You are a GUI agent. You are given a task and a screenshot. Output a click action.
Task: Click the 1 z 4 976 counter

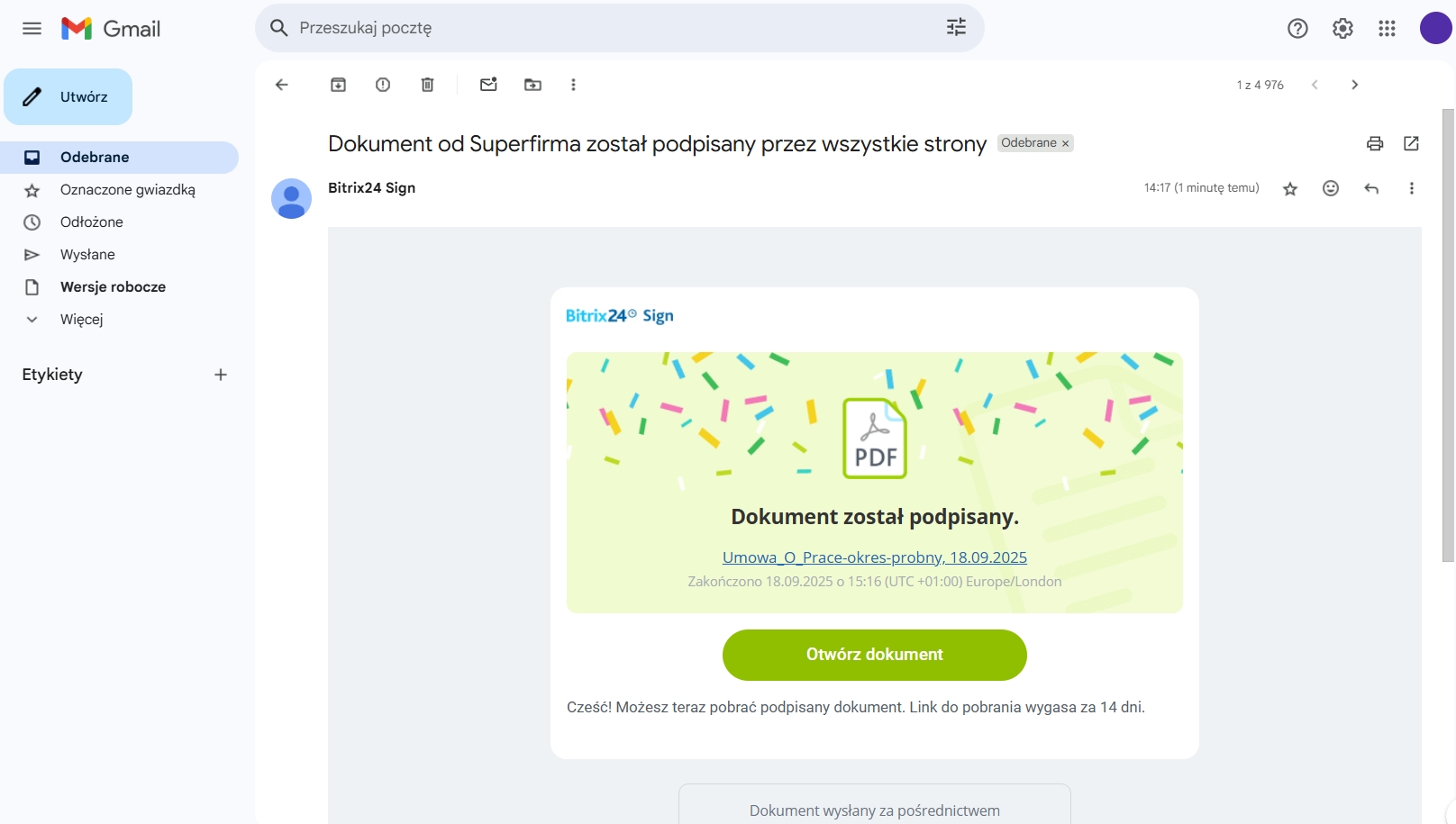(x=1260, y=85)
